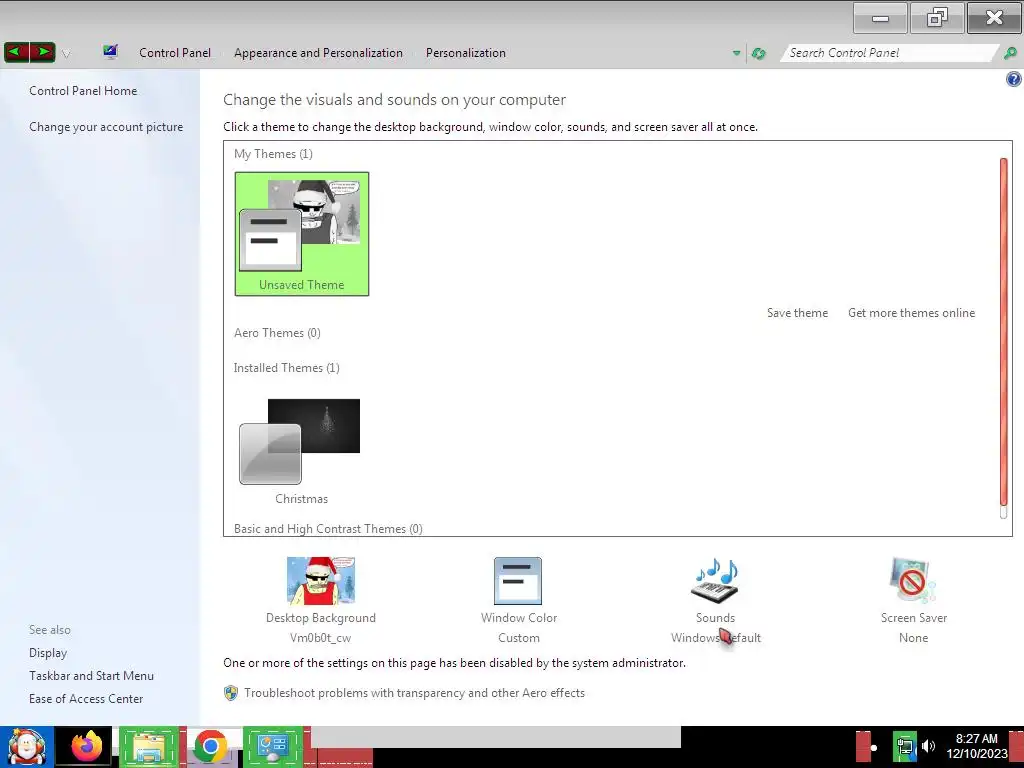Open the clock showing 8:27 AM
Image resolution: width=1024 pixels, height=768 pixels.
[x=976, y=746]
